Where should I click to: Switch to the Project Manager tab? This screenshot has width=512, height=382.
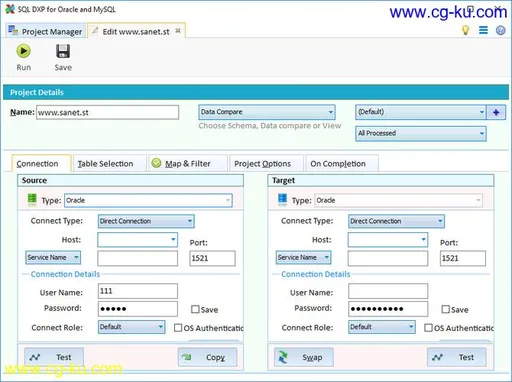point(46,31)
